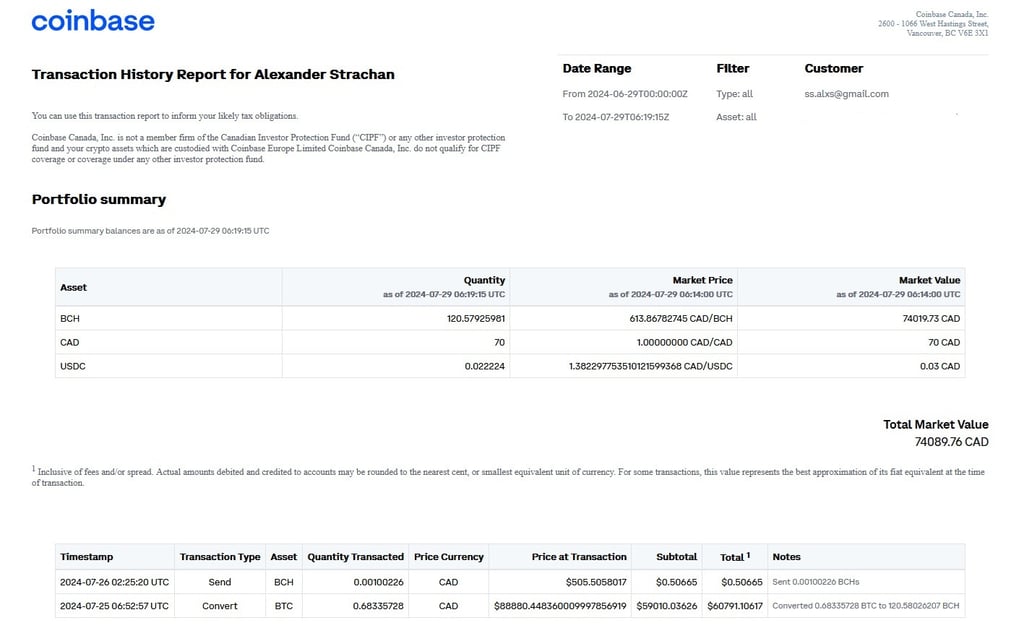Viewport: 1024px width, 624px height.
Task: Click the BCH asset cell in the Send row
Action: [283, 582]
